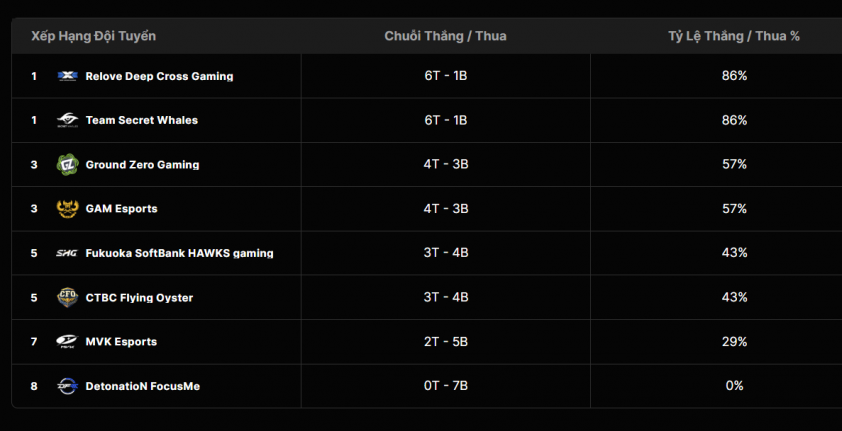
Task: Select the CTBC Flying Oyster team name
Action: (x=139, y=298)
